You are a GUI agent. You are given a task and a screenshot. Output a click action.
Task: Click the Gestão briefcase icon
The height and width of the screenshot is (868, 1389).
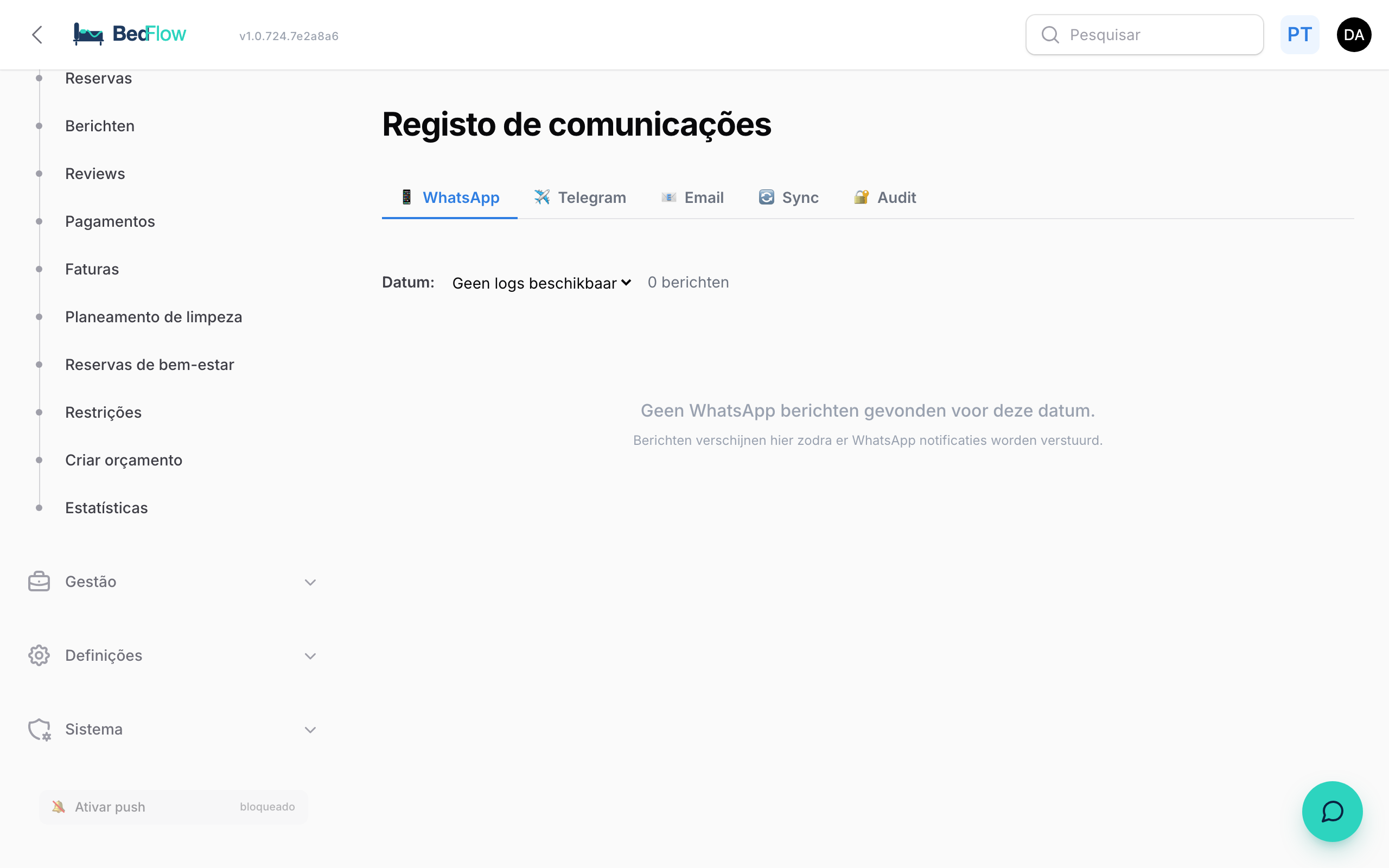[x=39, y=582]
